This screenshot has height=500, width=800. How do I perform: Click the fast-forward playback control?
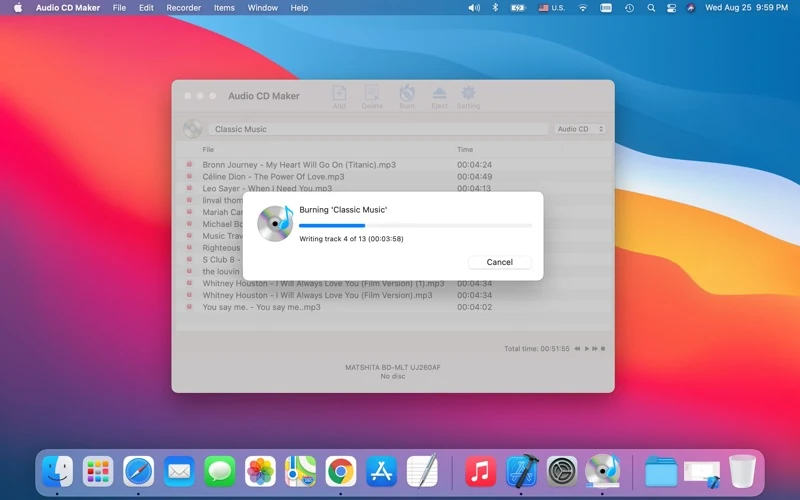pos(594,348)
